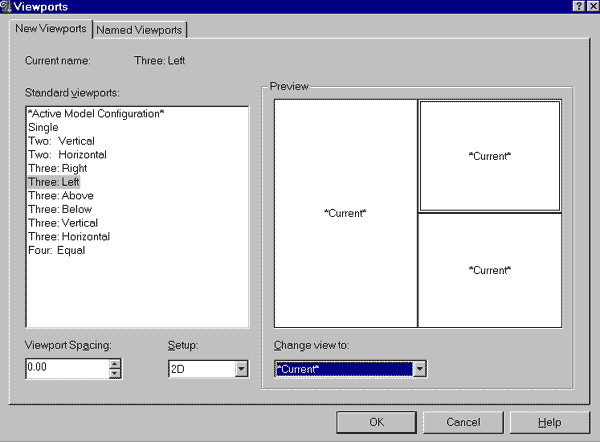600x442 pixels.
Task: Expand the Change view to dropdown
Action: (420, 369)
